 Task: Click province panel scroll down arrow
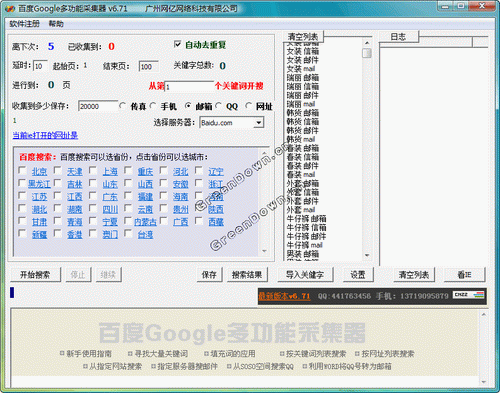pyautogui.click(x=264, y=251)
